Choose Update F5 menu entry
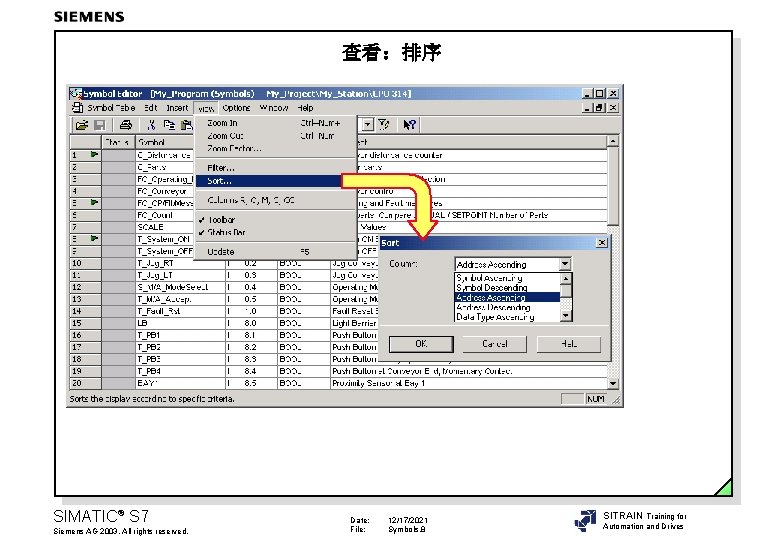 point(275,252)
